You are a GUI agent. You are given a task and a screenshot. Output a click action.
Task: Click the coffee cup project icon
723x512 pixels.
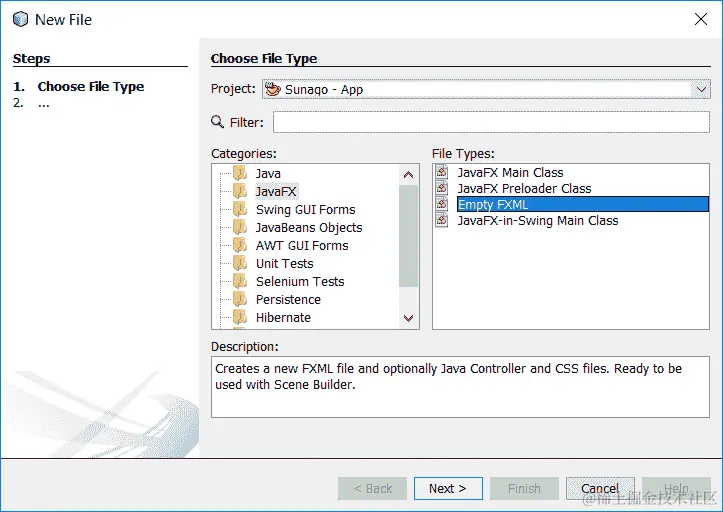point(273,89)
